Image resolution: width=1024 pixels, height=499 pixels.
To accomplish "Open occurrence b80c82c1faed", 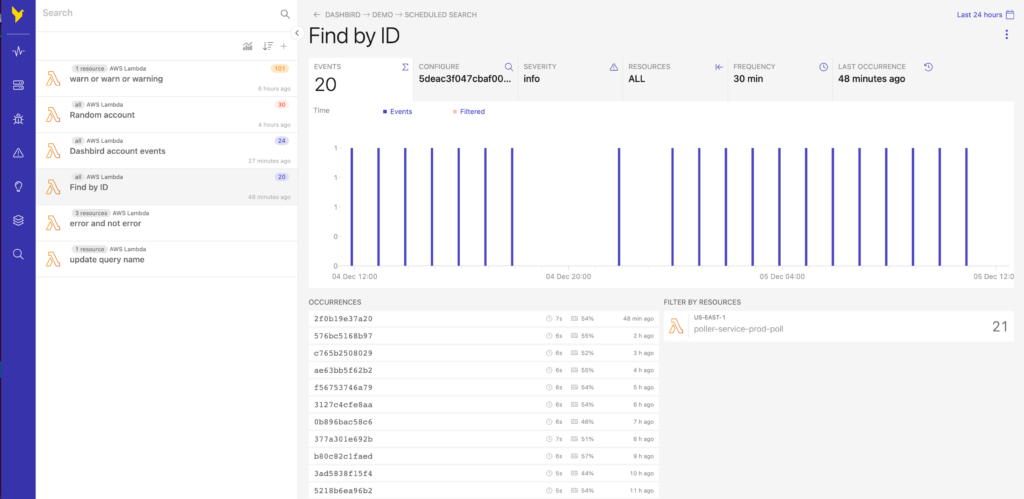I will [x=484, y=456].
